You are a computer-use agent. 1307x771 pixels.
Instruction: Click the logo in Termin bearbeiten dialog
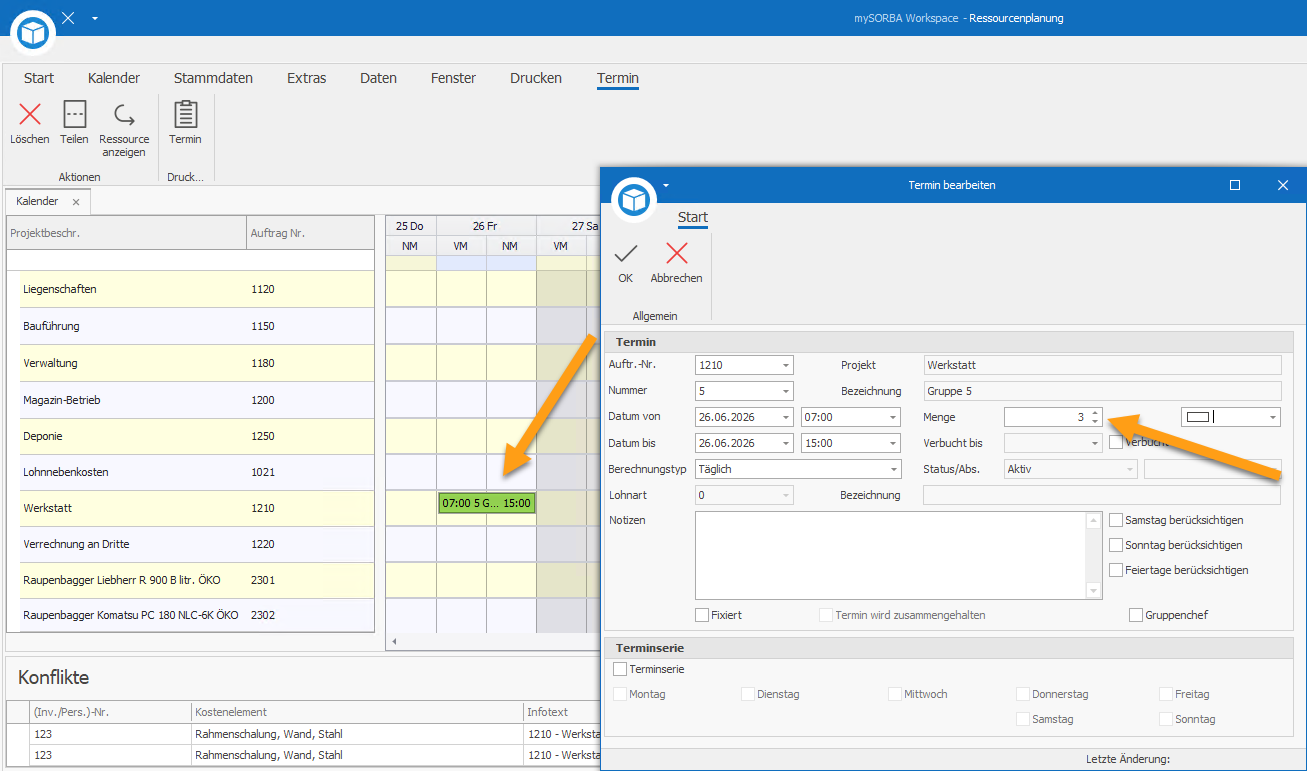(633, 199)
